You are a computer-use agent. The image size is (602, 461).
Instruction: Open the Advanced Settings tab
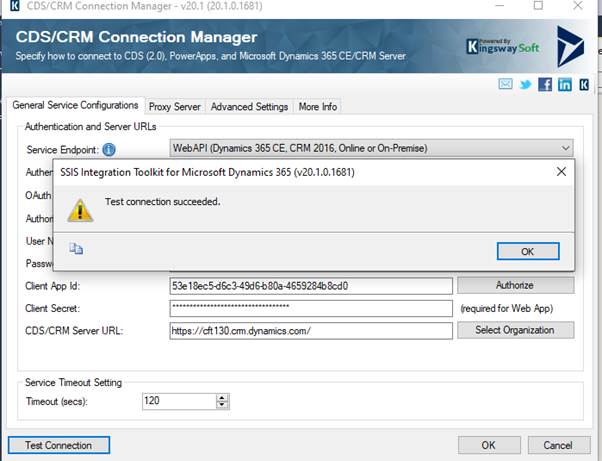pos(250,107)
